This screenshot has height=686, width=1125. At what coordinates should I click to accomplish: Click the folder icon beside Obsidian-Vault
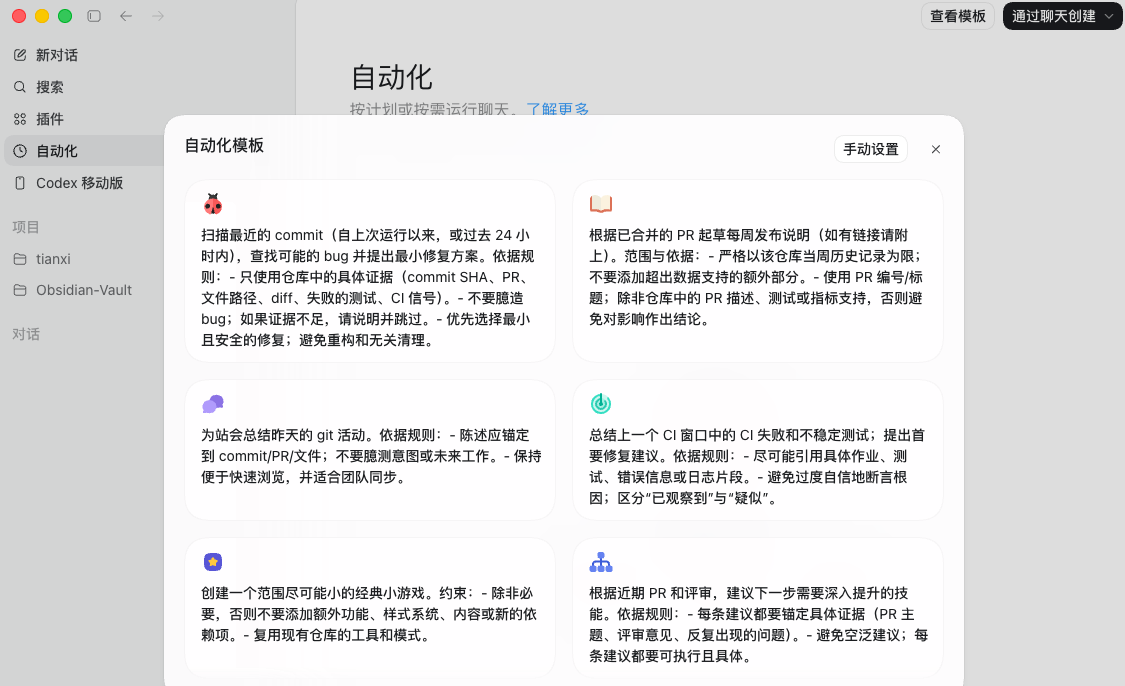pos(20,290)
